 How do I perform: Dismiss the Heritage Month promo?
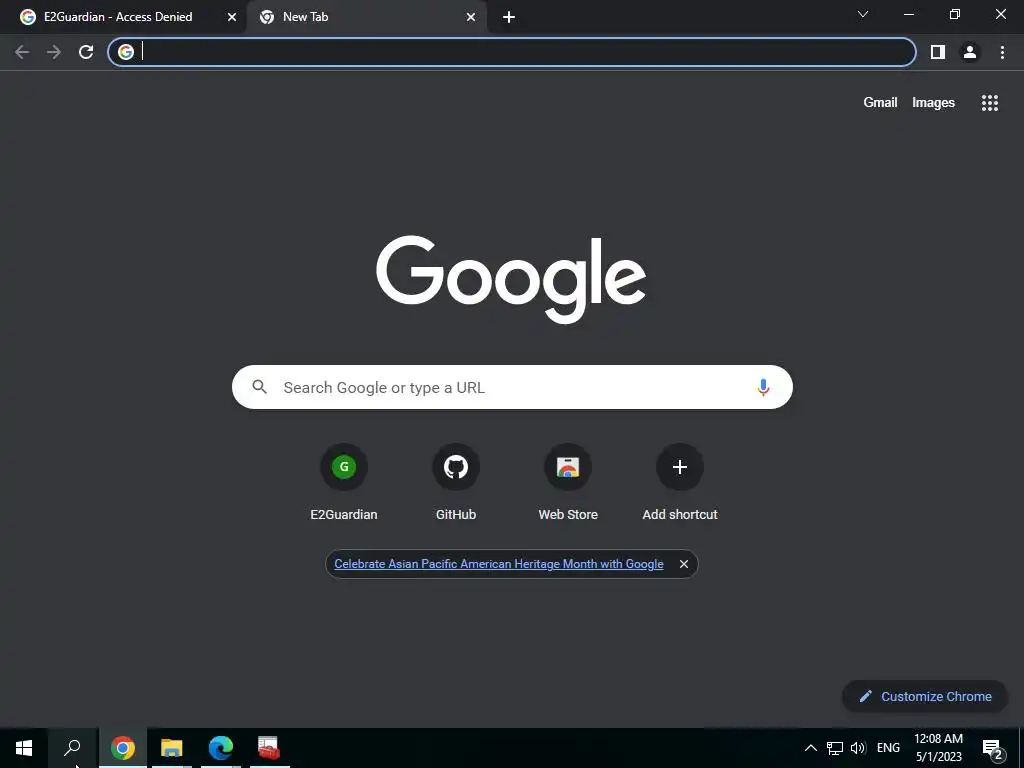pyautogui.click(x=684, y=564)
